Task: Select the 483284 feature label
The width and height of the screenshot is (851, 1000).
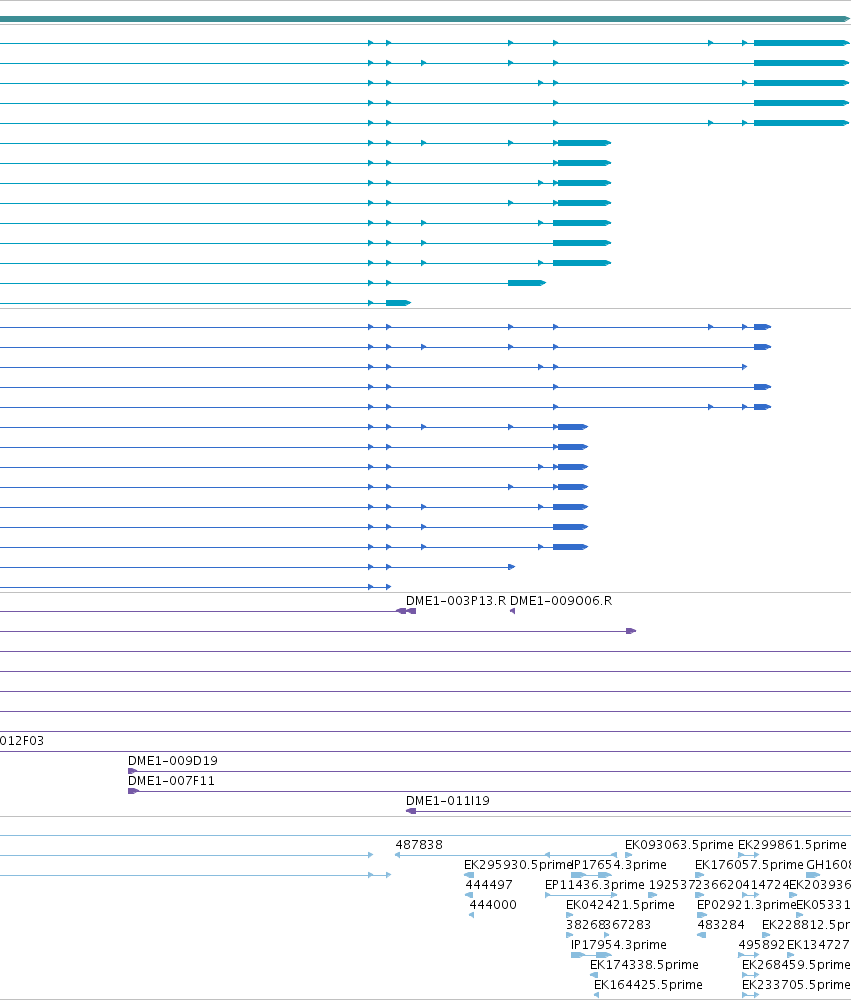Action: 721,925
